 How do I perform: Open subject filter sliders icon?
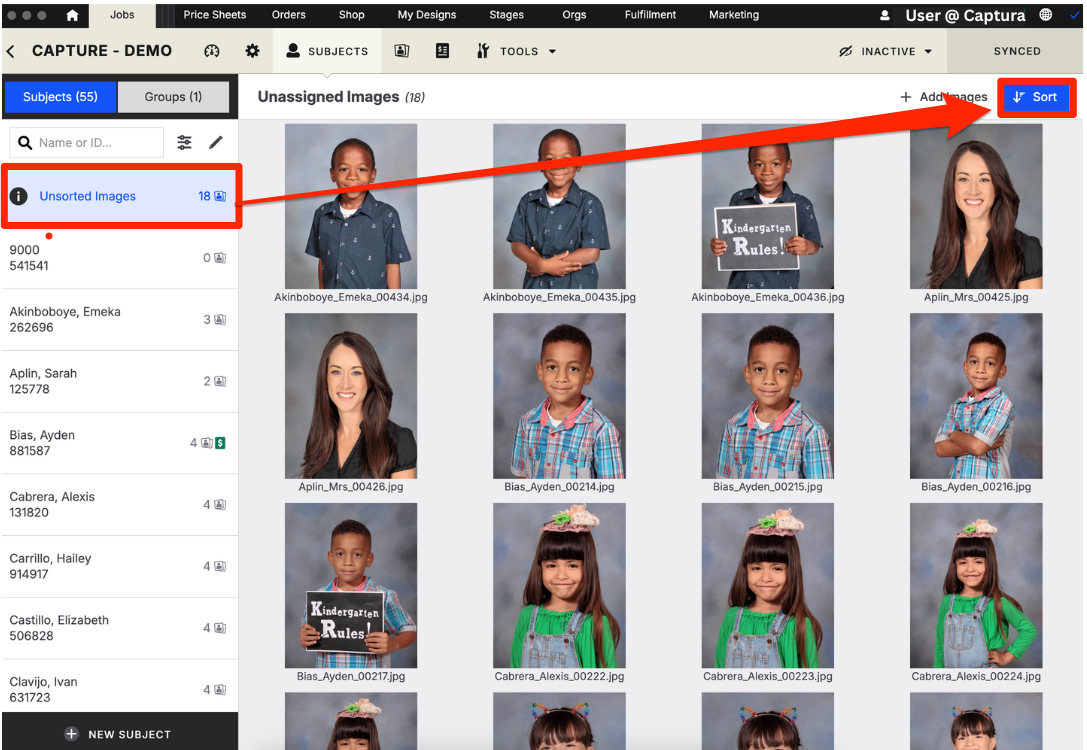[184, 143]
